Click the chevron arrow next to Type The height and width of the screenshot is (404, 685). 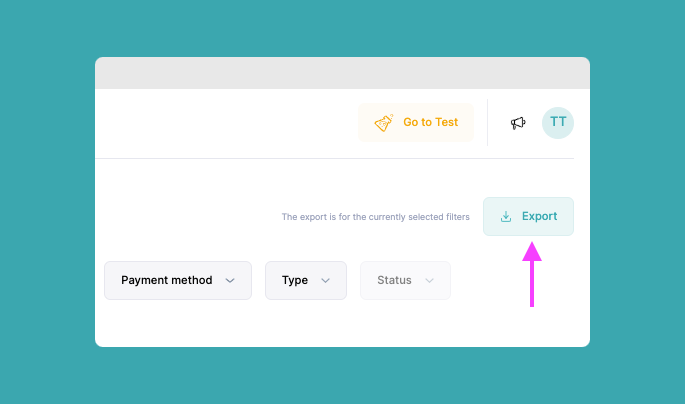[325, 281]
